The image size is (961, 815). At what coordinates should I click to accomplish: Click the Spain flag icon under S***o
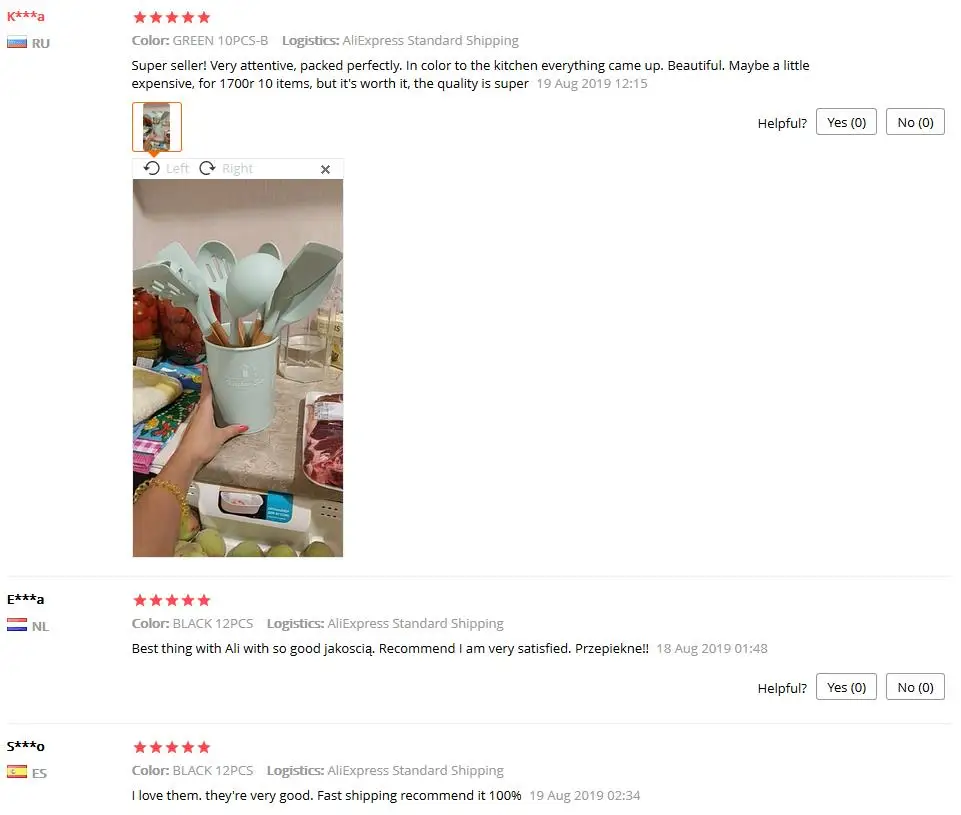click(x=17, y=771)
